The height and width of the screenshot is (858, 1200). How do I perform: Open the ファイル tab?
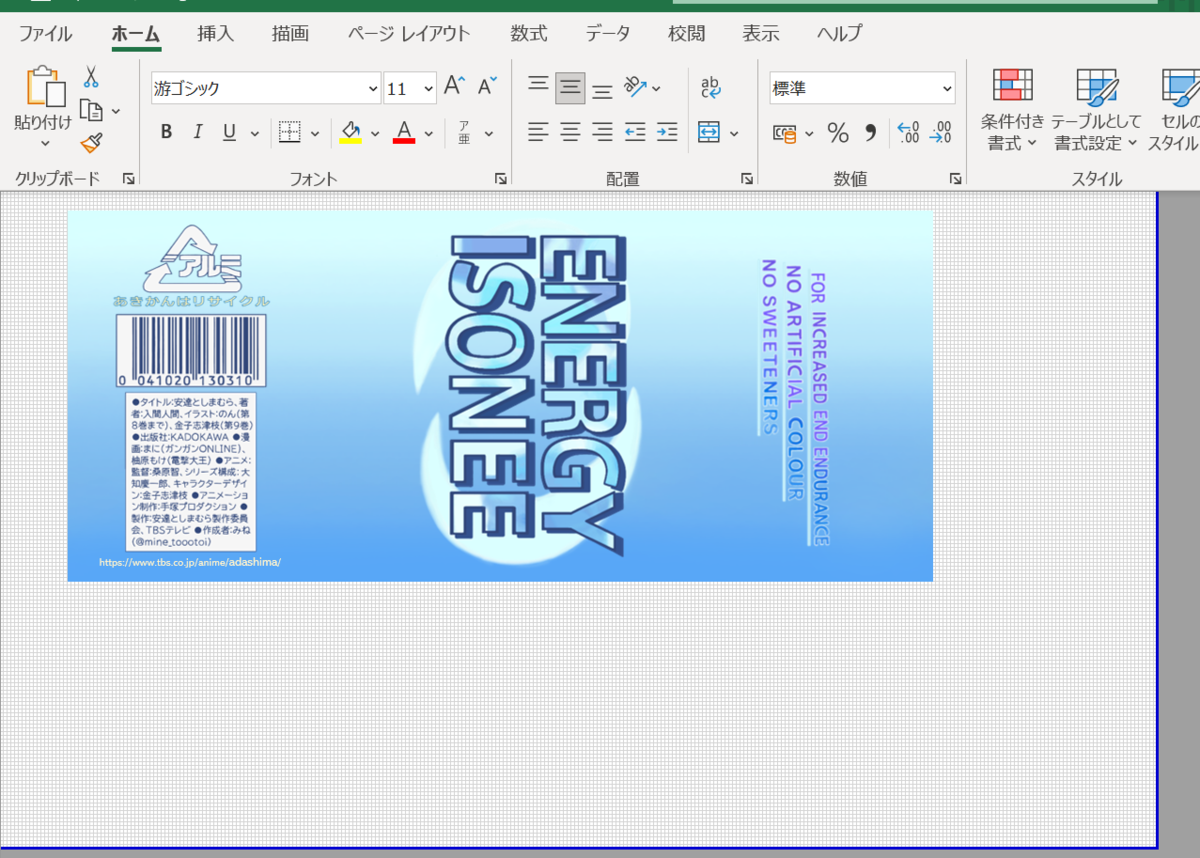click(45, 33)
